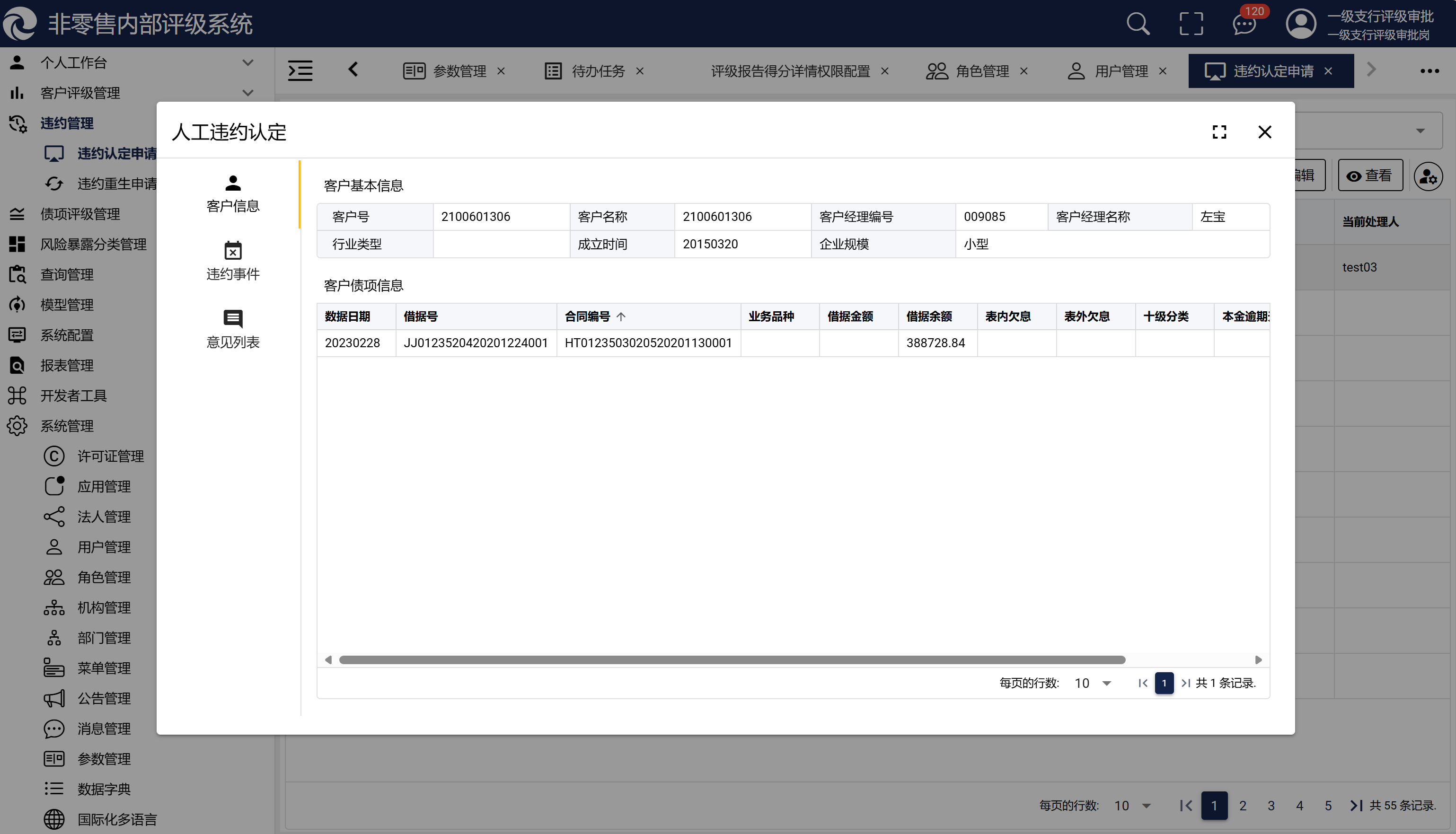
Task: Close the 参数管理 tab
Action: pyautogui.click(x=501, y=71)
